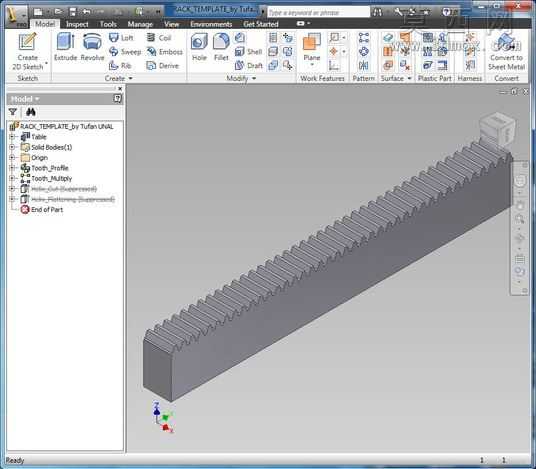The width and height of the screenshot is (536, 469).
Task: Switch to the Get Started ribbon tab
Action: pyautogui.click(x=261, y=24)
